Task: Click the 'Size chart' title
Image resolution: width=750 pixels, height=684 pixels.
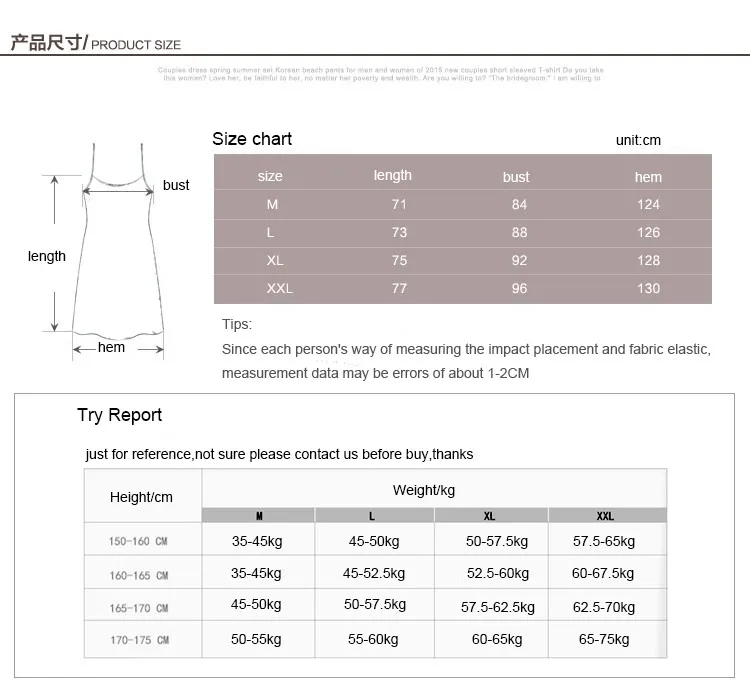Action: point(252,139)
